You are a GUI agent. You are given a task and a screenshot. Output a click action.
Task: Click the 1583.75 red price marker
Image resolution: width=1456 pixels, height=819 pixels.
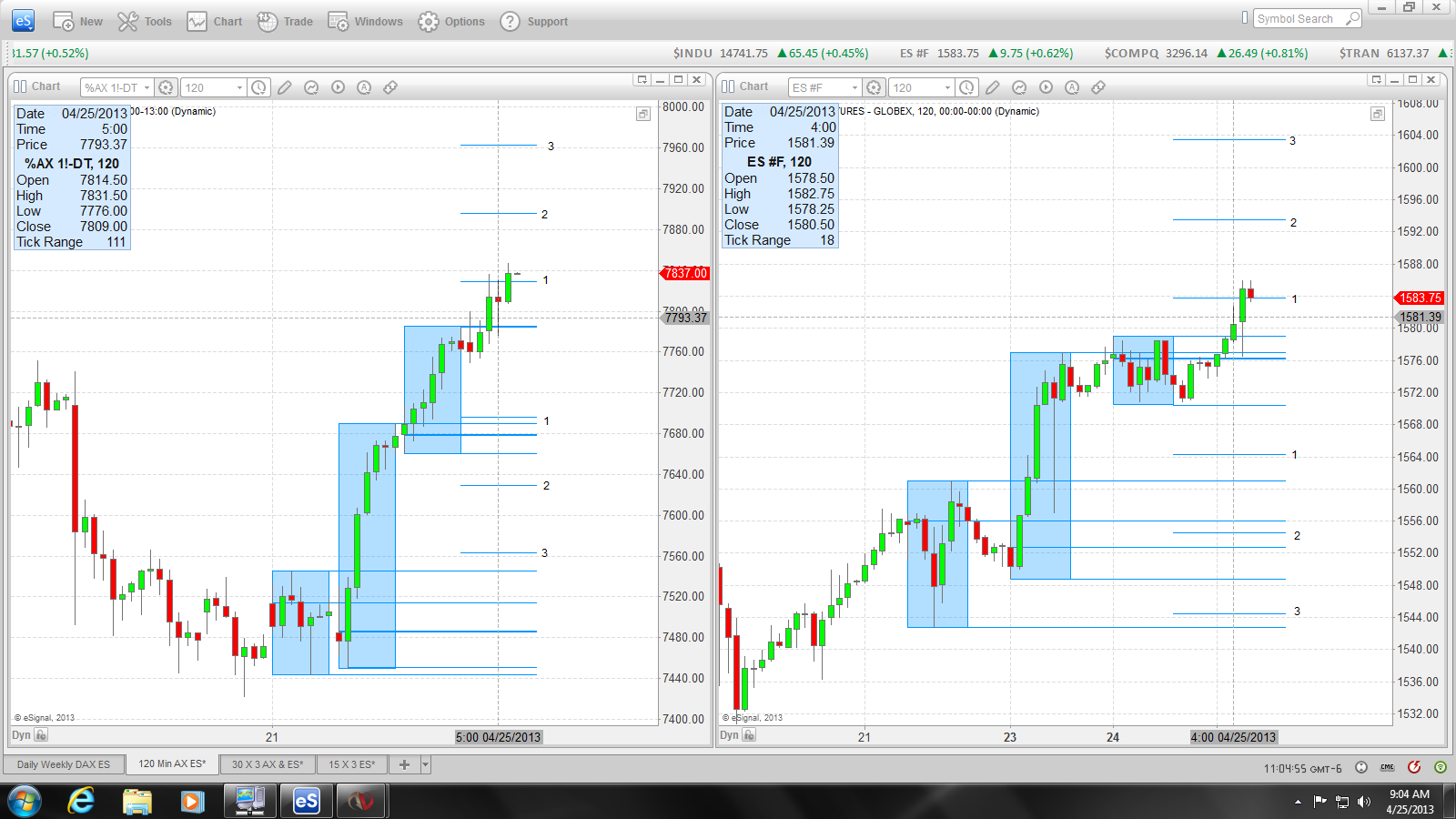coord(1419,298)
